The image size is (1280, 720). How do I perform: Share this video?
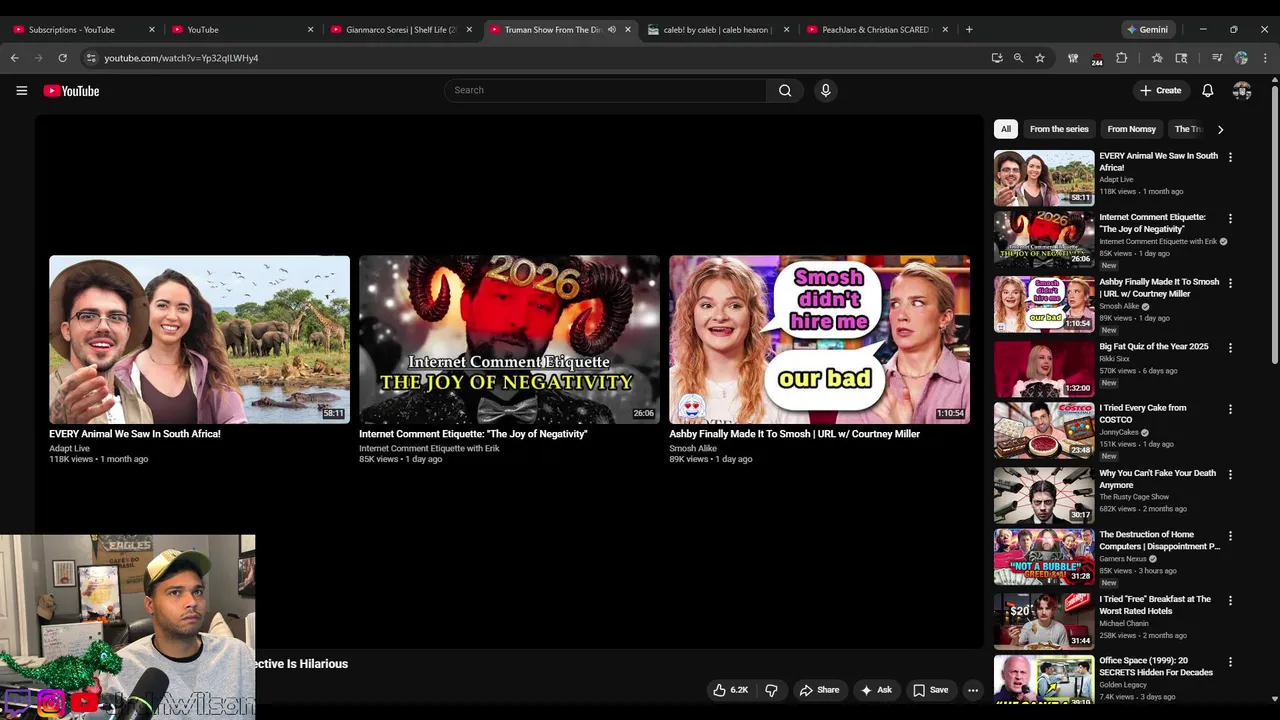(819, 690)
